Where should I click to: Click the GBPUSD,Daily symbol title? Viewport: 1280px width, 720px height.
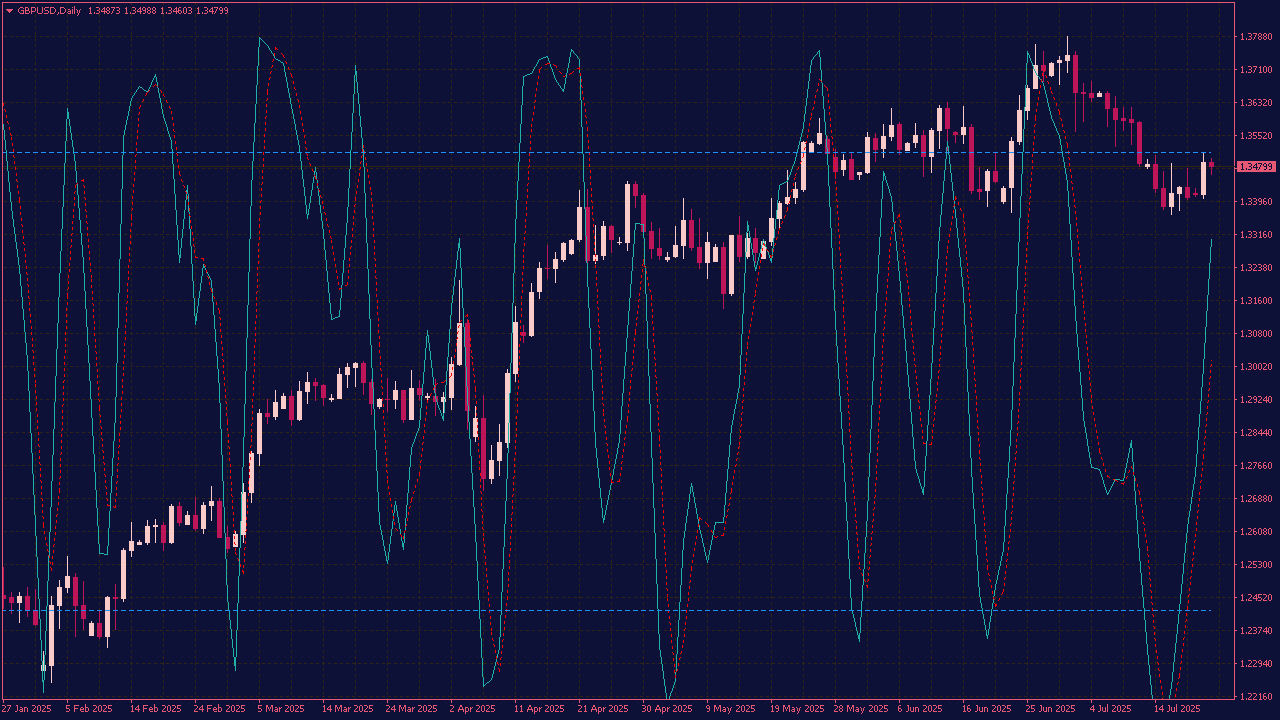pos(49,10)
